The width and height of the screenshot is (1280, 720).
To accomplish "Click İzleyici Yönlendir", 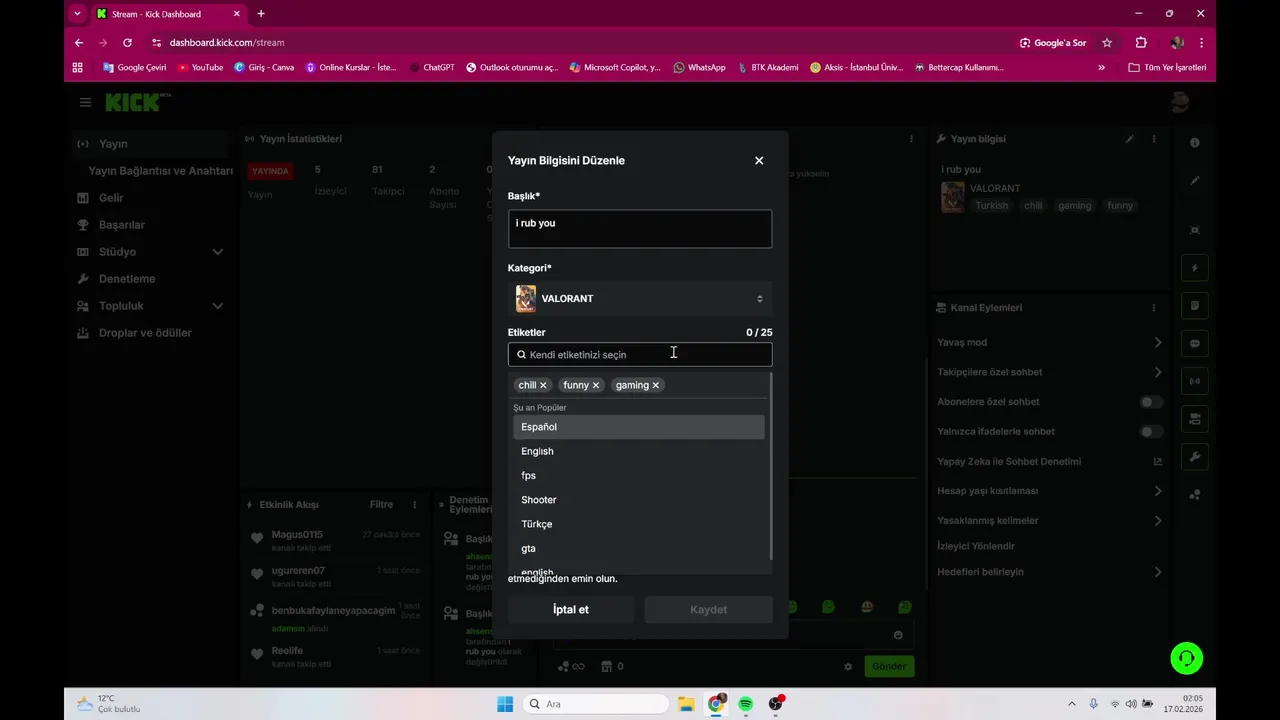I will tap(976, 546).
